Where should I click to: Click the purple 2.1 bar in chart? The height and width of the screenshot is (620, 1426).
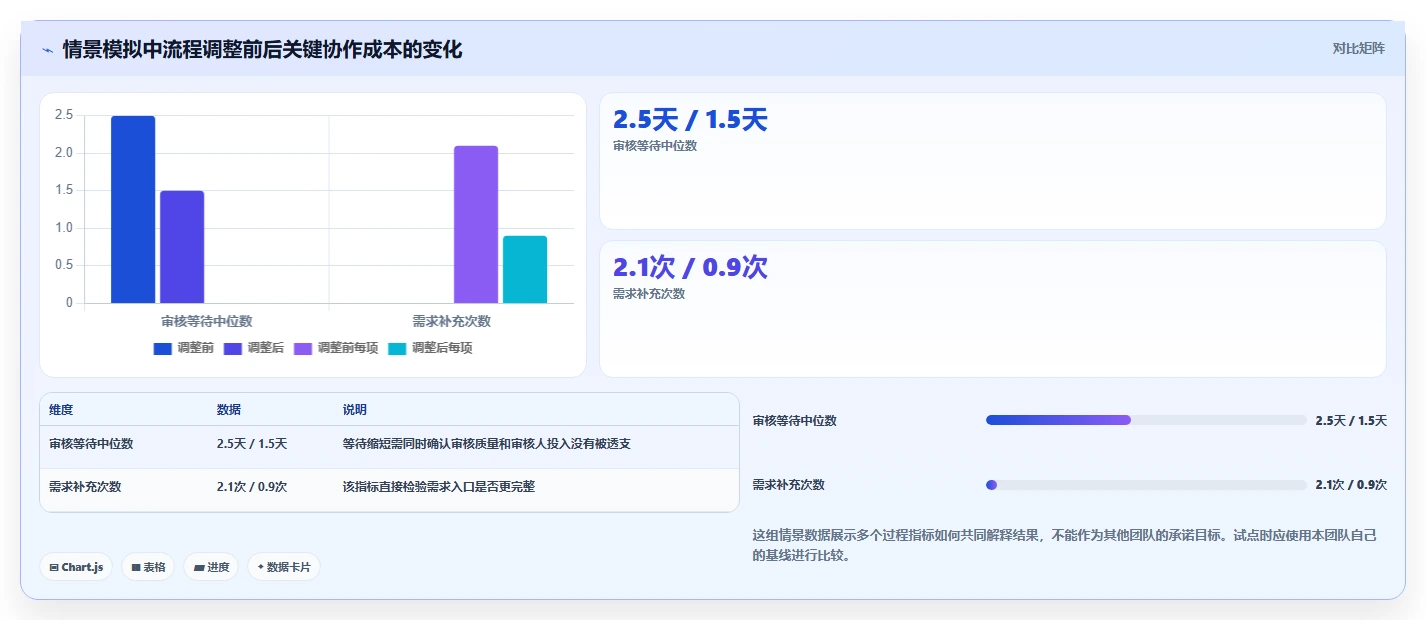[x=476, y=224]
